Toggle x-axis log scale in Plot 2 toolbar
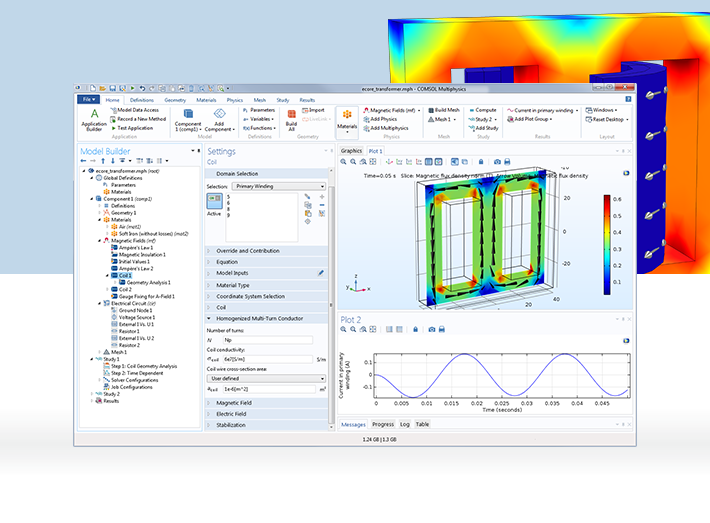 click(x=389, y=329)
